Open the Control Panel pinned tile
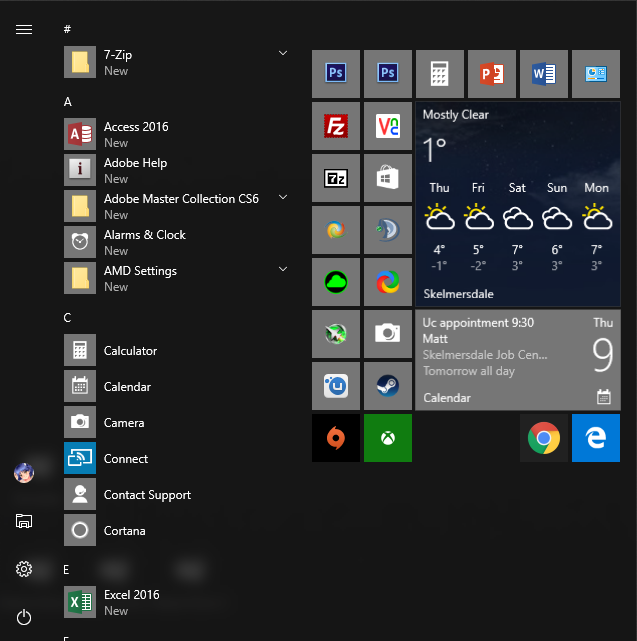Screen dimensions: 637x641 [x=596, y=74]
